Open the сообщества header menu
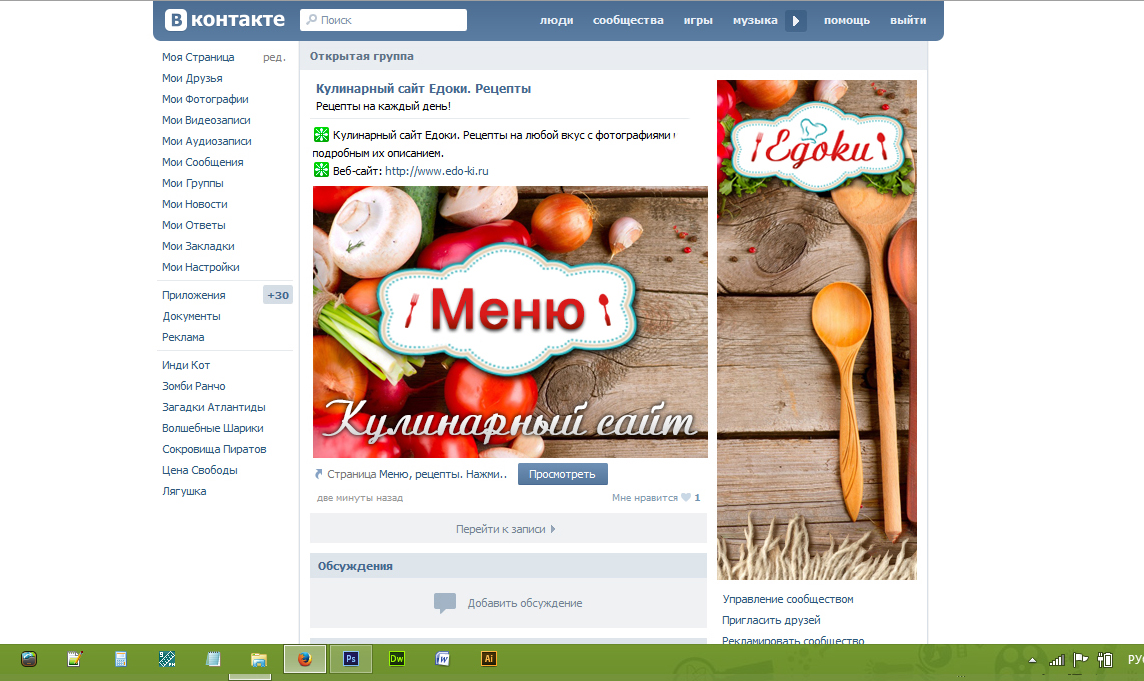This screenshot has width=1144, height=681. point(628,20)
